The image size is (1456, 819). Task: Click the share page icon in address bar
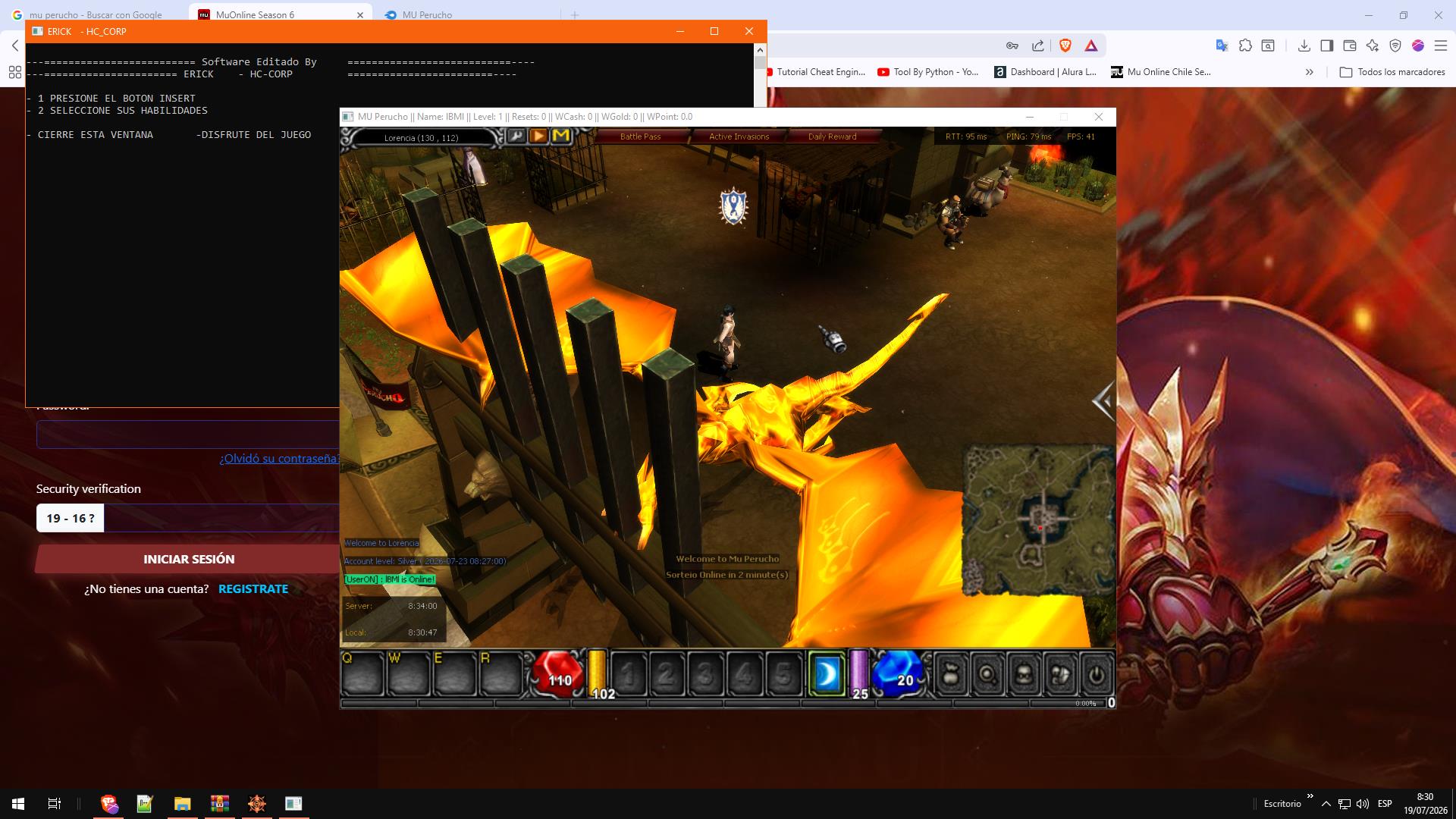coord(1038,45)
